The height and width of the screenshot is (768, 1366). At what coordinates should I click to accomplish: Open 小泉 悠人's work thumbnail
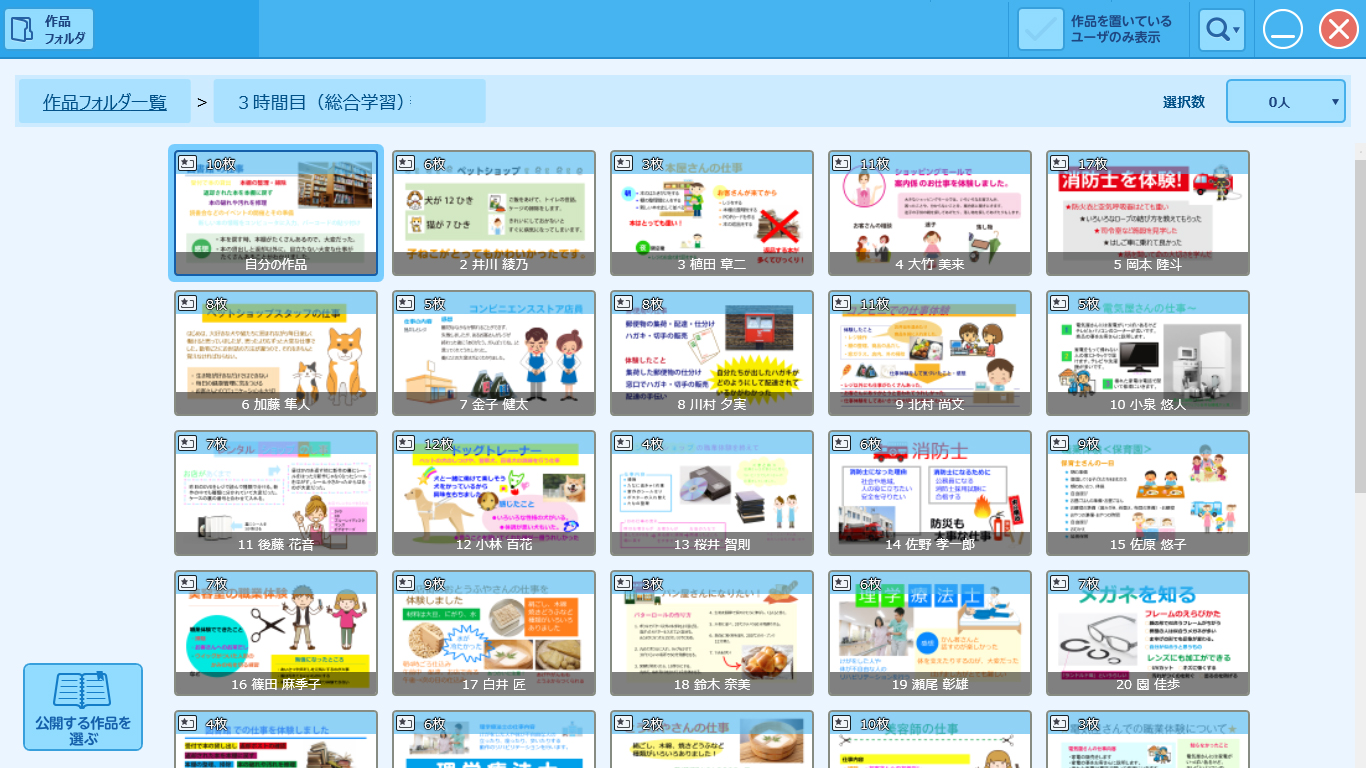click(x=1148, y=353)
